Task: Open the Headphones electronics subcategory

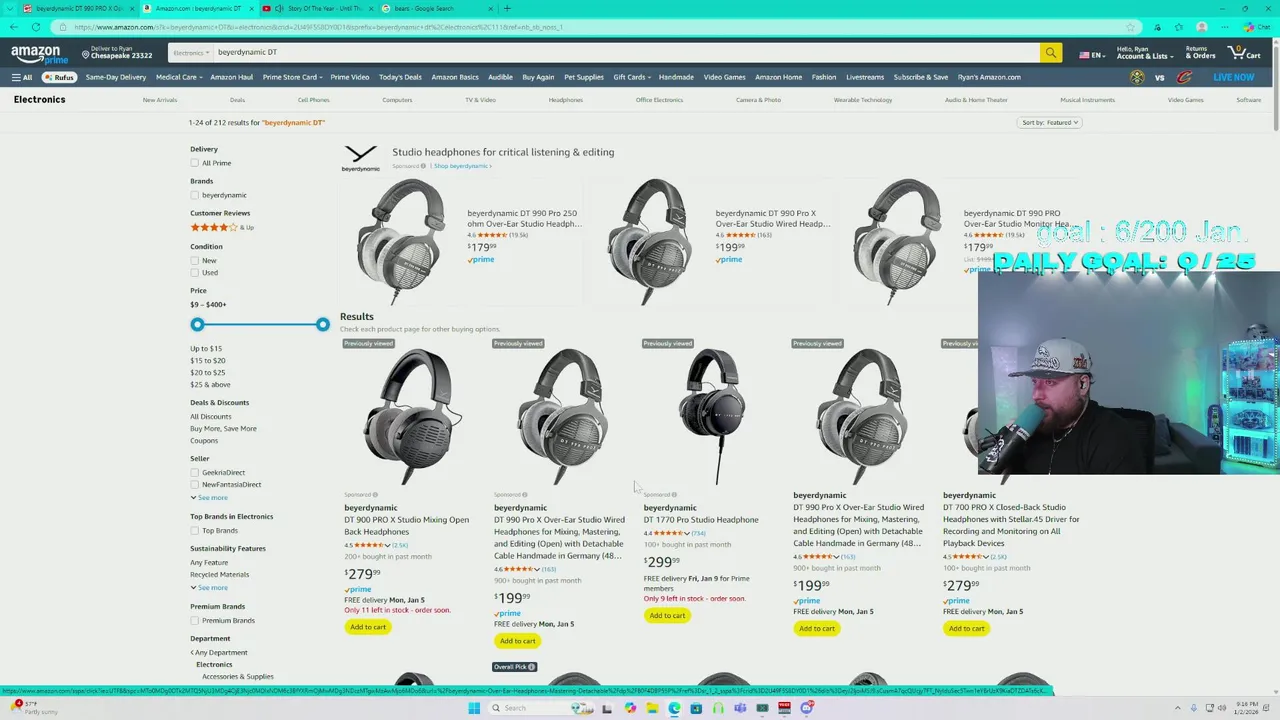Action: coord(565,100)
